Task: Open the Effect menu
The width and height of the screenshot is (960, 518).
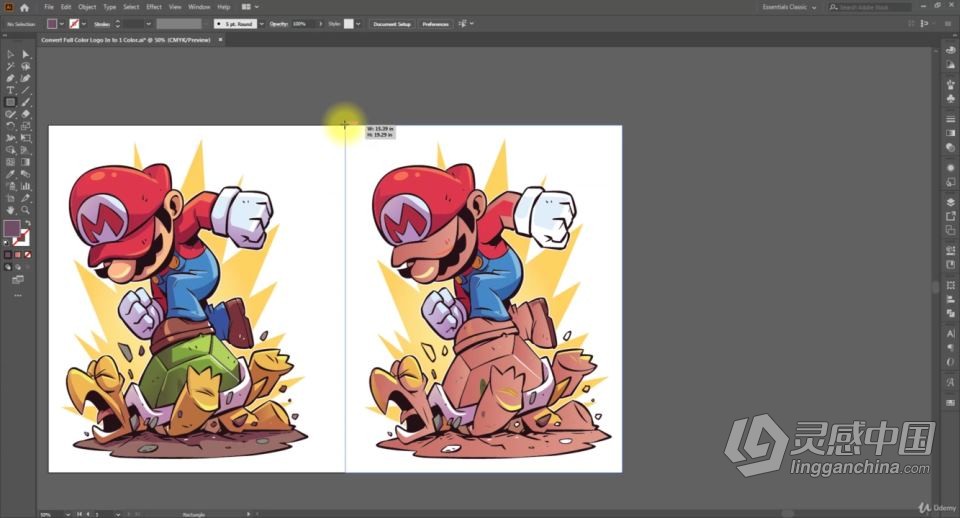Action: 154,7
